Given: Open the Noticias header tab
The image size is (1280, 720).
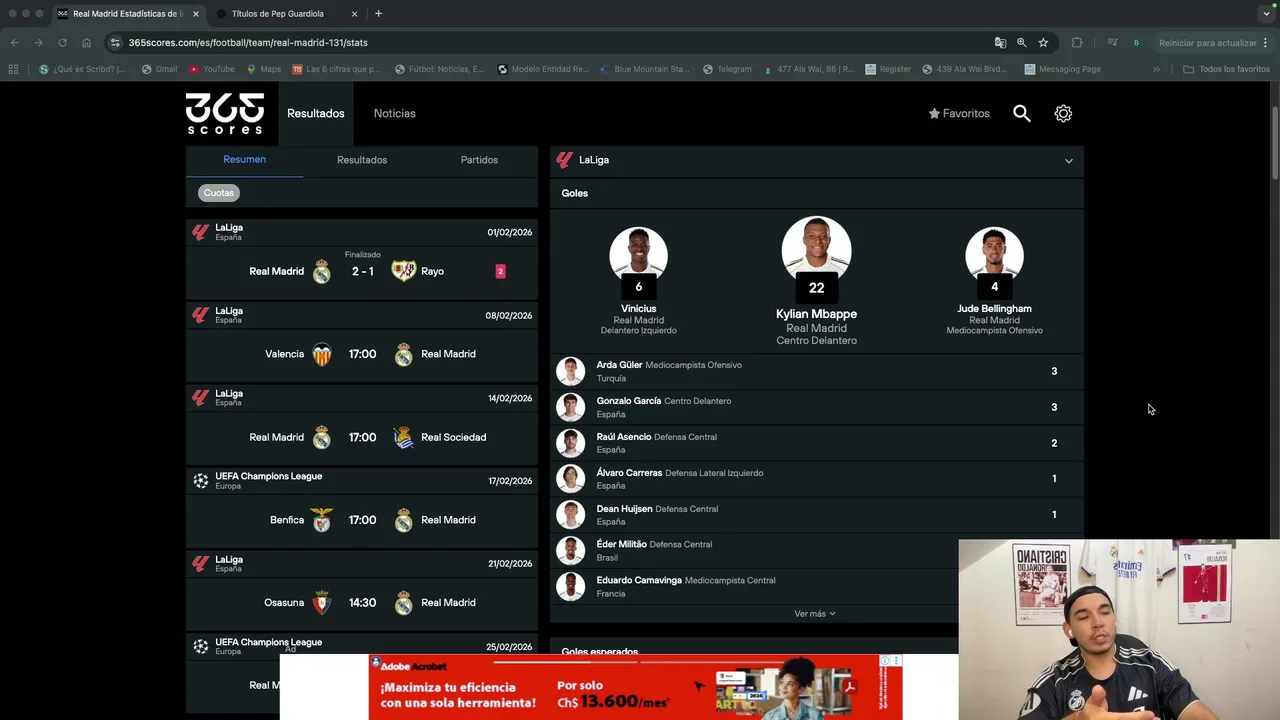Looking at the screenshot, I should click(394, 113).
